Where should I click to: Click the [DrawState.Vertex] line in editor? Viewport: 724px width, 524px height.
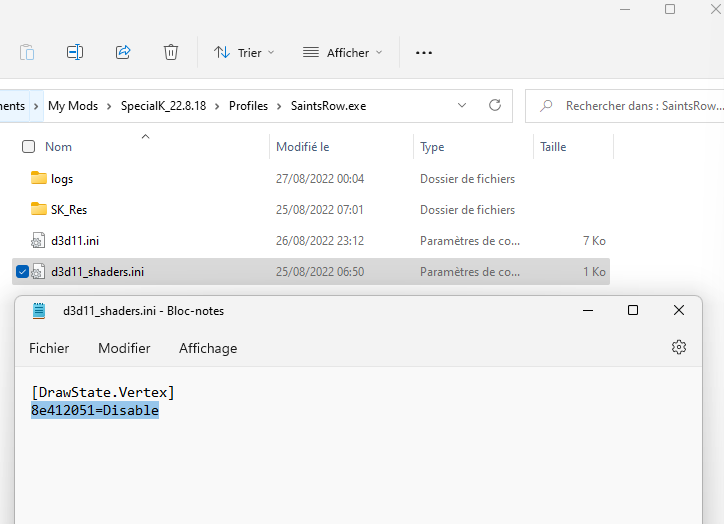pyautogui.click(x=103, y=392)
